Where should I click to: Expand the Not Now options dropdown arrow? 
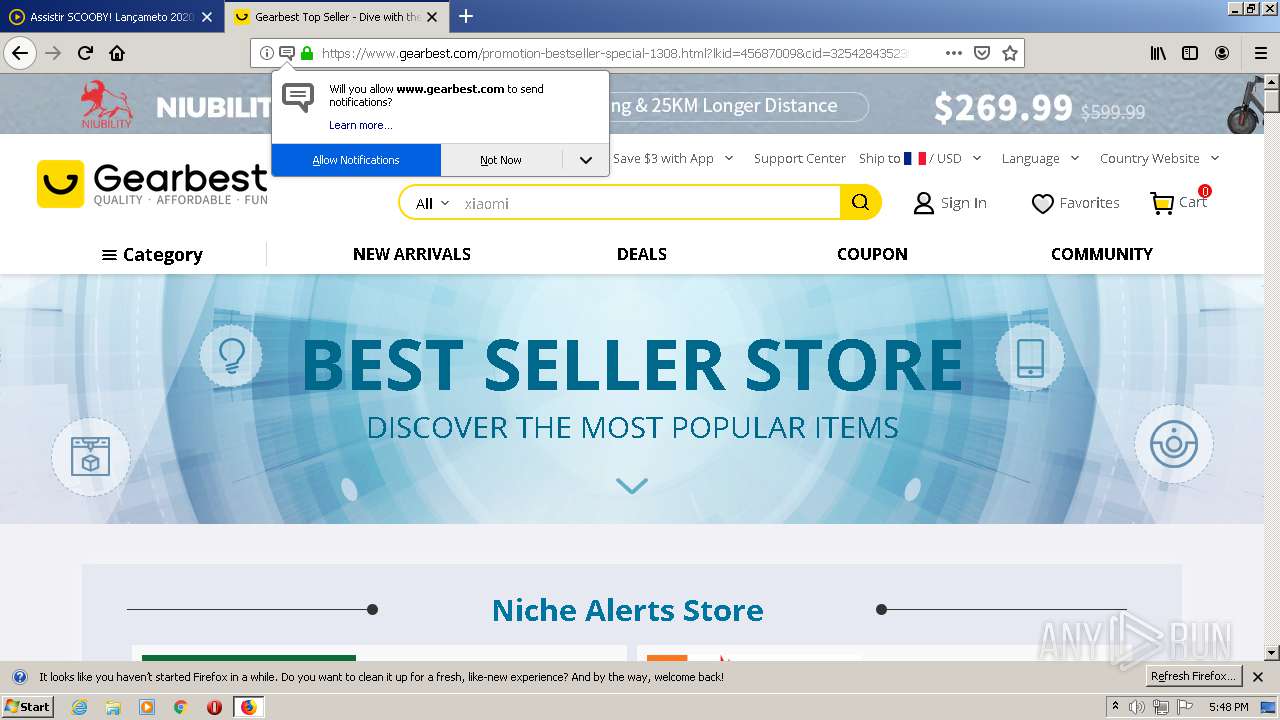pos(586,160)
